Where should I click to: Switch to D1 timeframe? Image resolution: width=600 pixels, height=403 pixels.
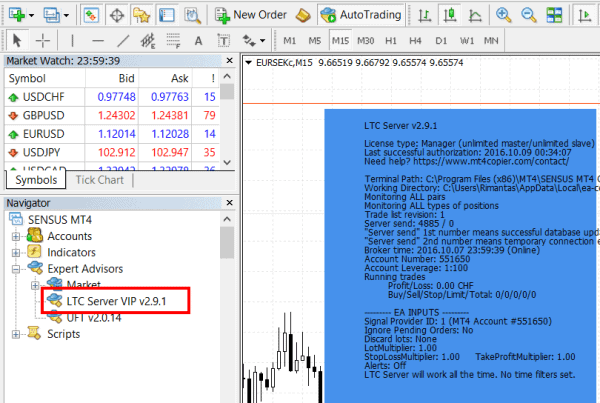[x=441, y=41]
